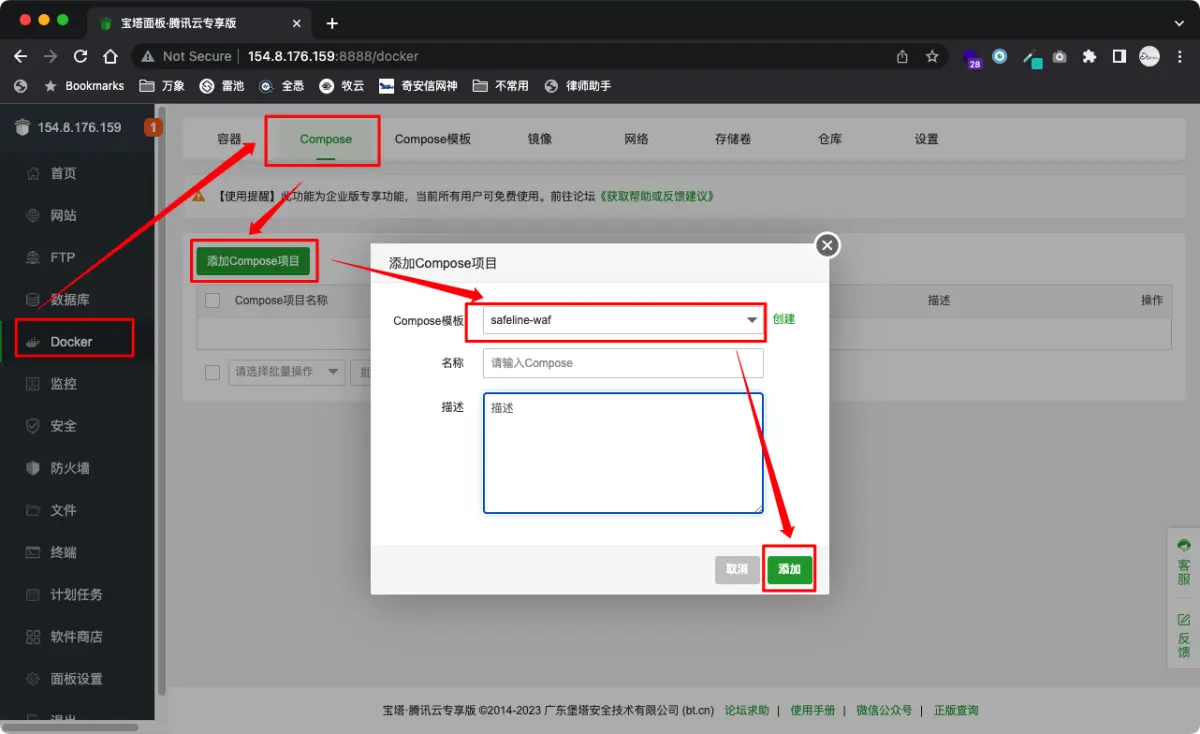
Task: Switch to the 容器 tab
Action: 229,139
